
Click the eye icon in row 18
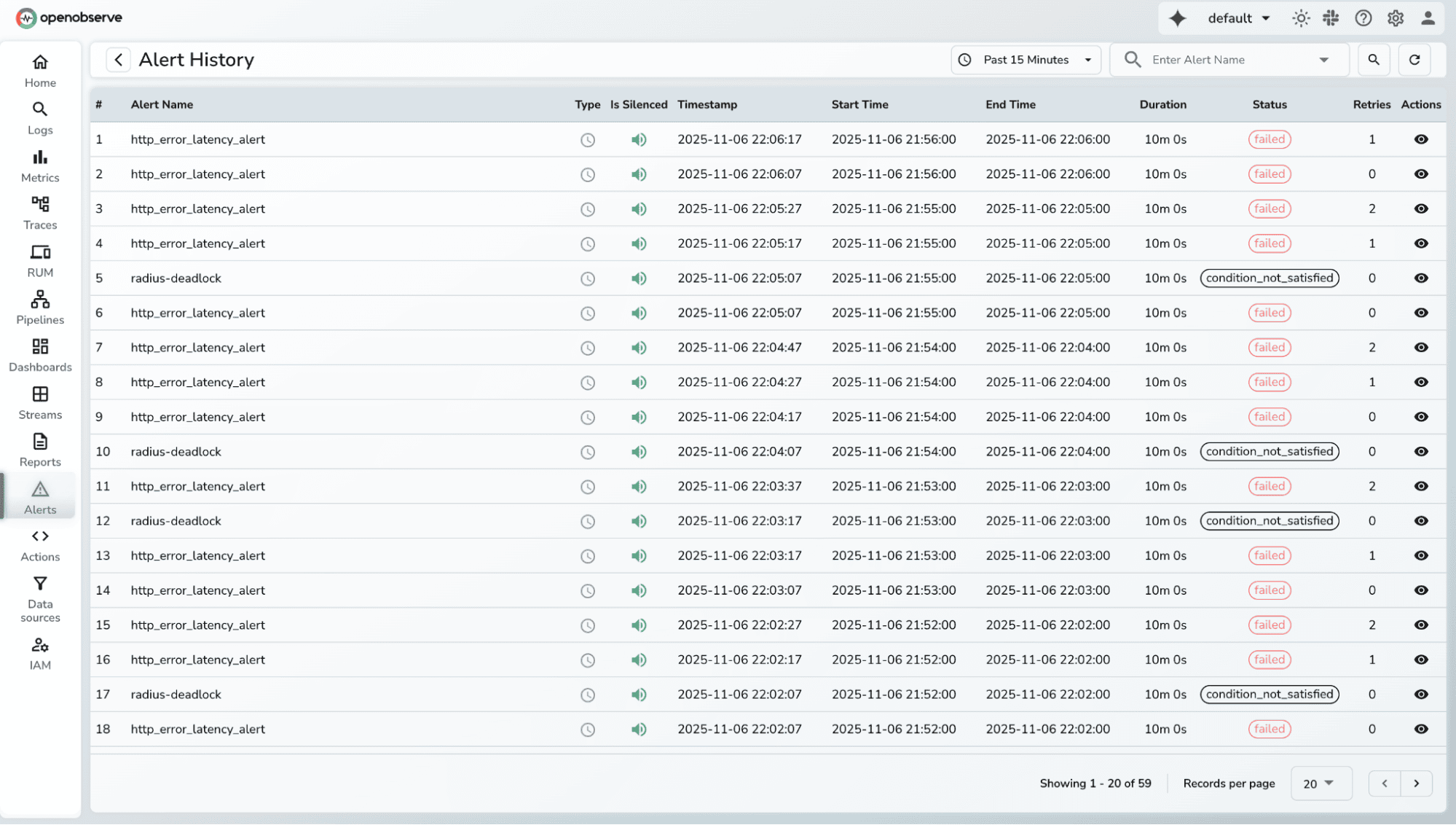point(1421,729)
